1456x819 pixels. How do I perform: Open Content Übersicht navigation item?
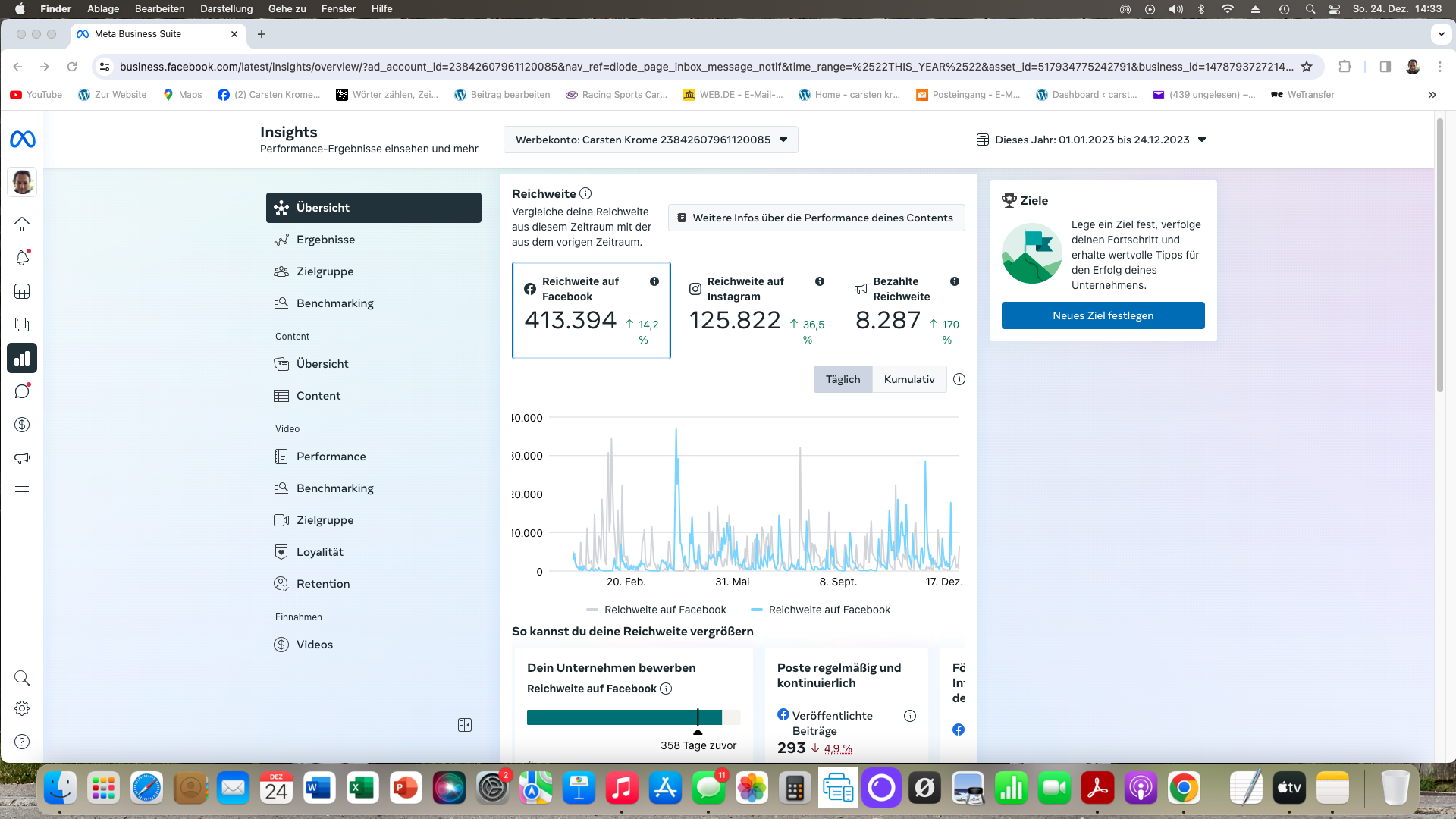[374, 364]
